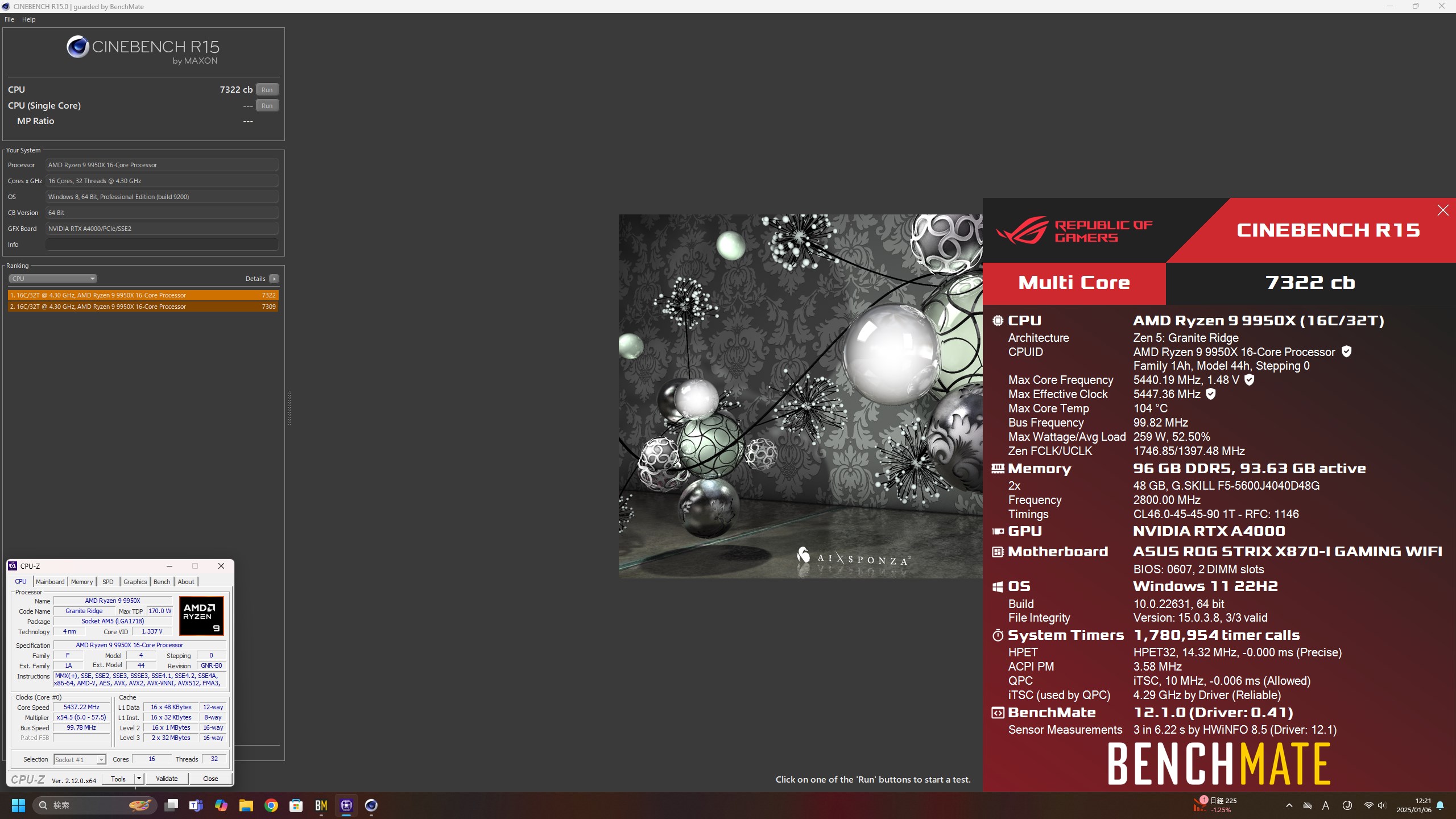Run the CPU multi-core benchmark
1456x819 pixels.
(x=267, y=89)
